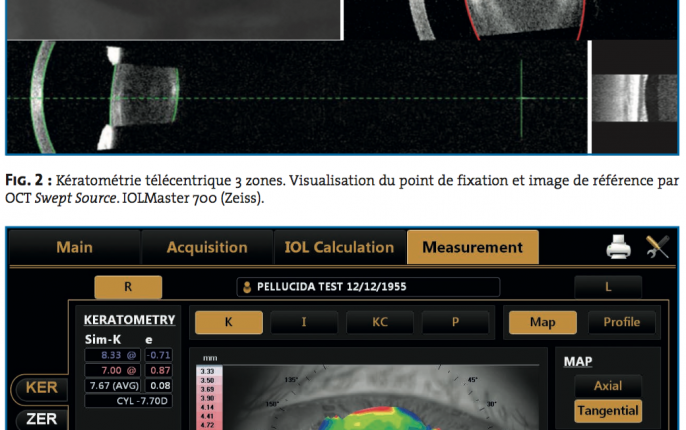The height and width of the screenshot is (430, 686).
Task: Open the IOL Calculation tab
Action: tap(339, 247)
